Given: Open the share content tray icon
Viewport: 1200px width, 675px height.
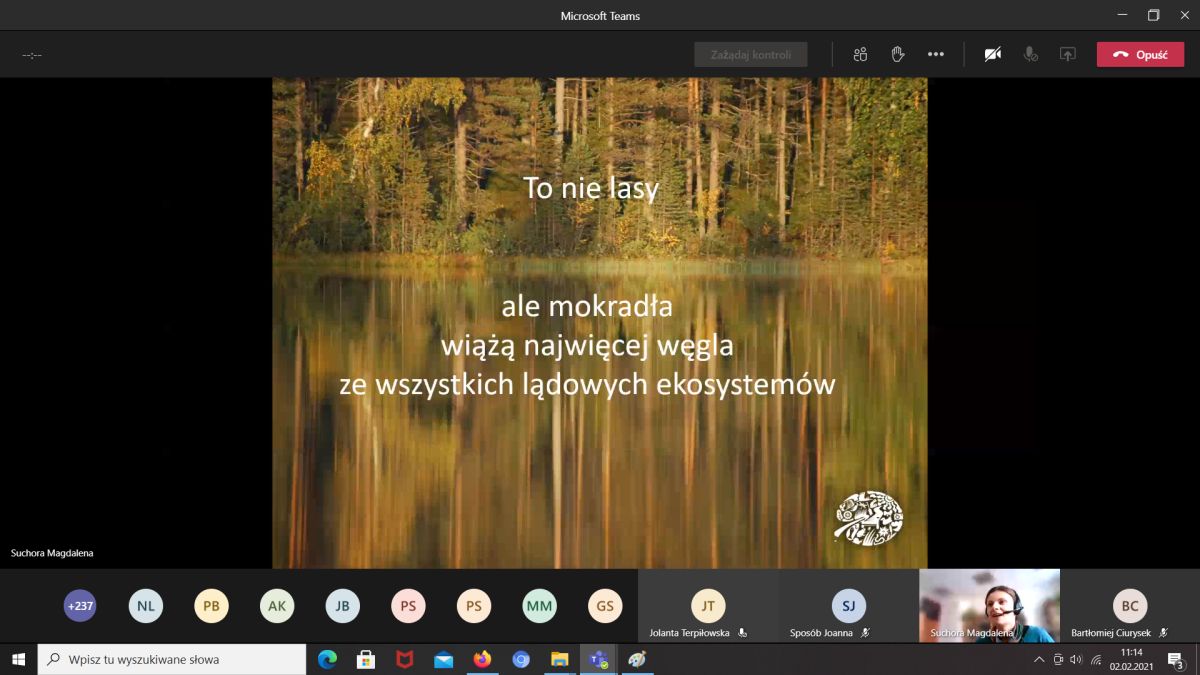Looking at the screenshot, I should click(1068, 55).
